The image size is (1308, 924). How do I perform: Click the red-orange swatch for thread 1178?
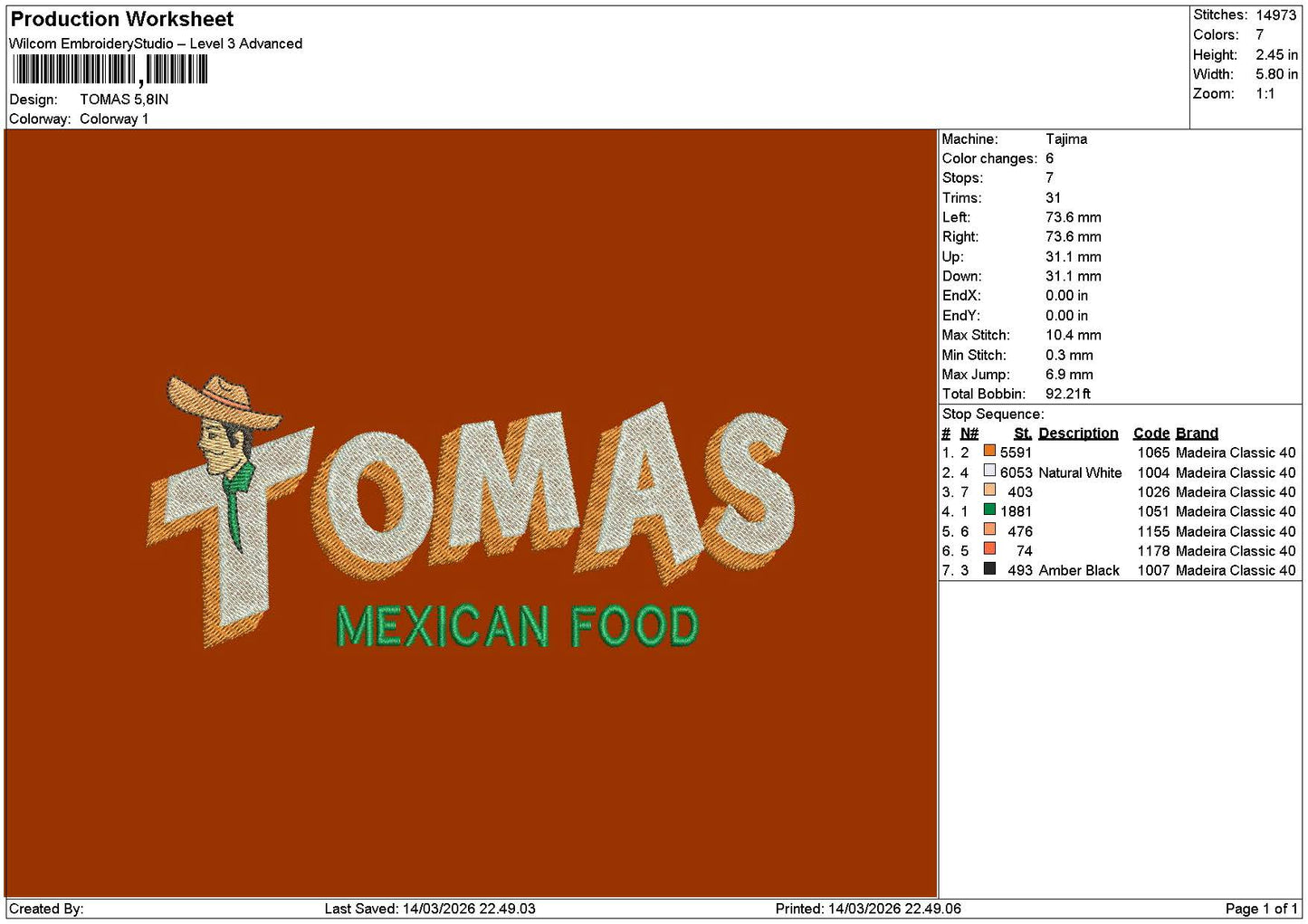click(989, 549)
